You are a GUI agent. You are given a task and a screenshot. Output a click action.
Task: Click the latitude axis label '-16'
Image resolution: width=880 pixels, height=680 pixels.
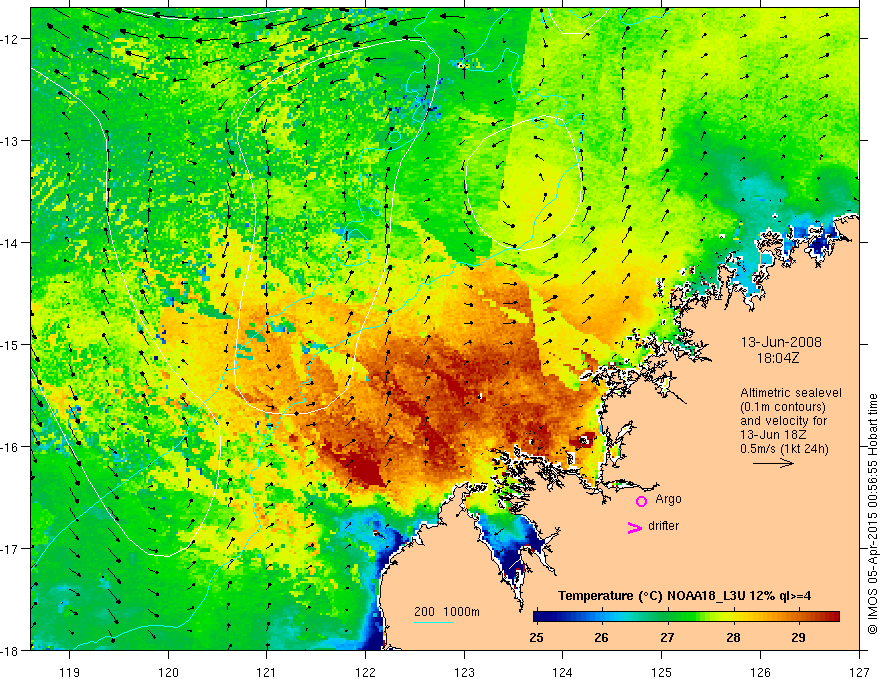pos(11,447)
